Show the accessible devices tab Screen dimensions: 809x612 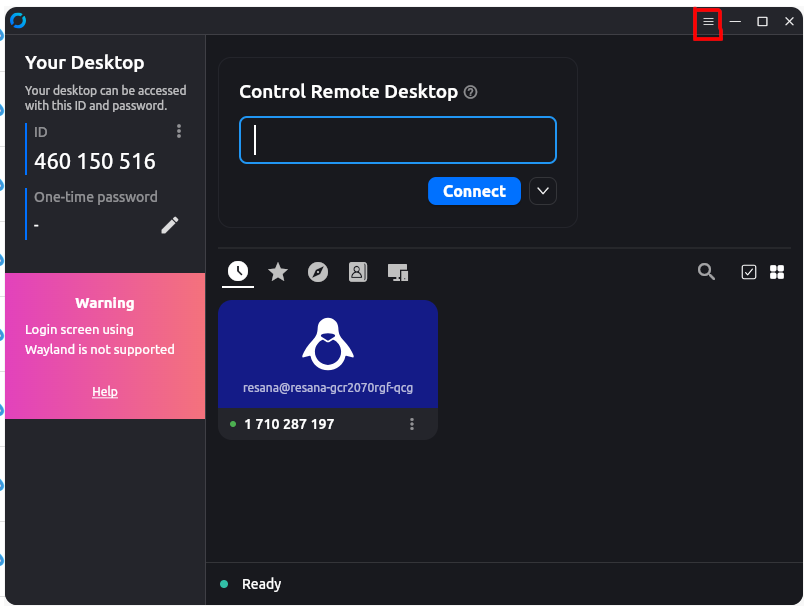398,272
